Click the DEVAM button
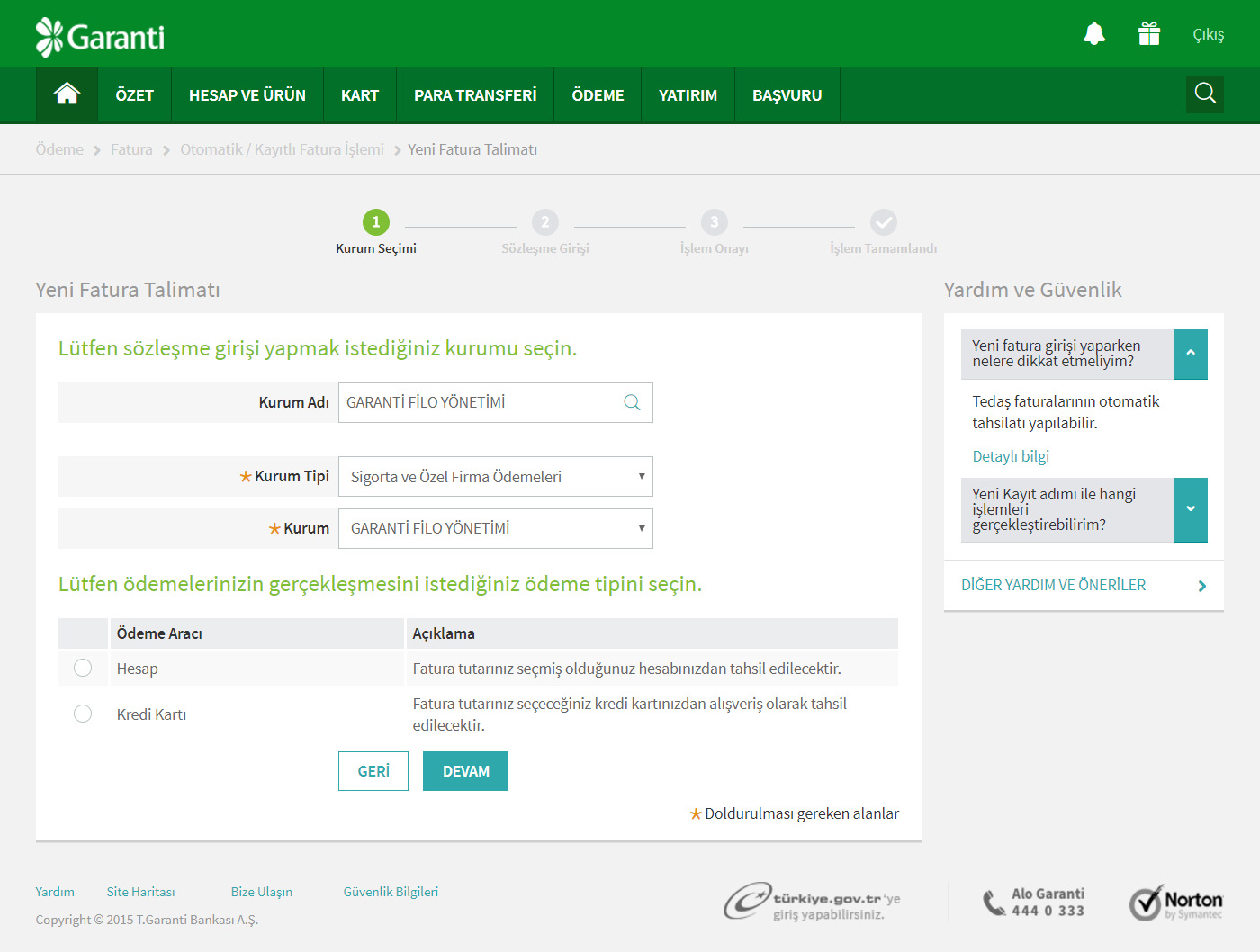1260x952 pixels. [x=466, y=771]
